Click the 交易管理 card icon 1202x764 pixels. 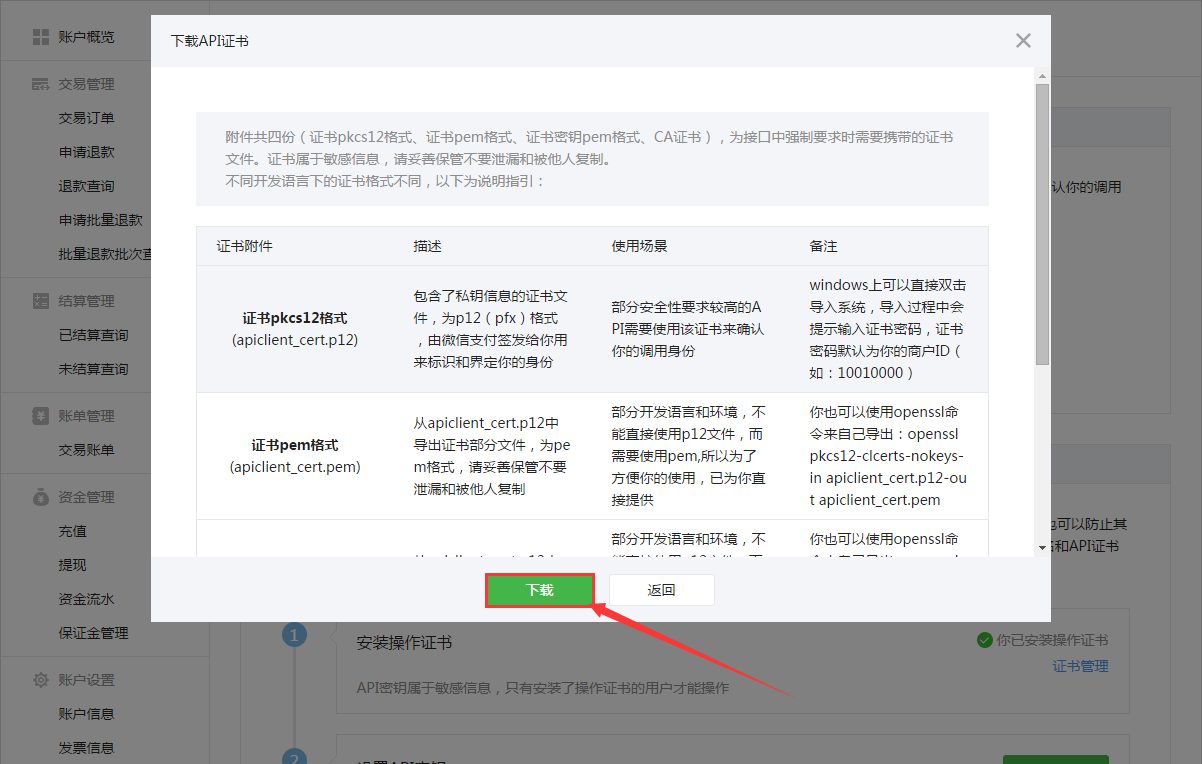[41, 84]
